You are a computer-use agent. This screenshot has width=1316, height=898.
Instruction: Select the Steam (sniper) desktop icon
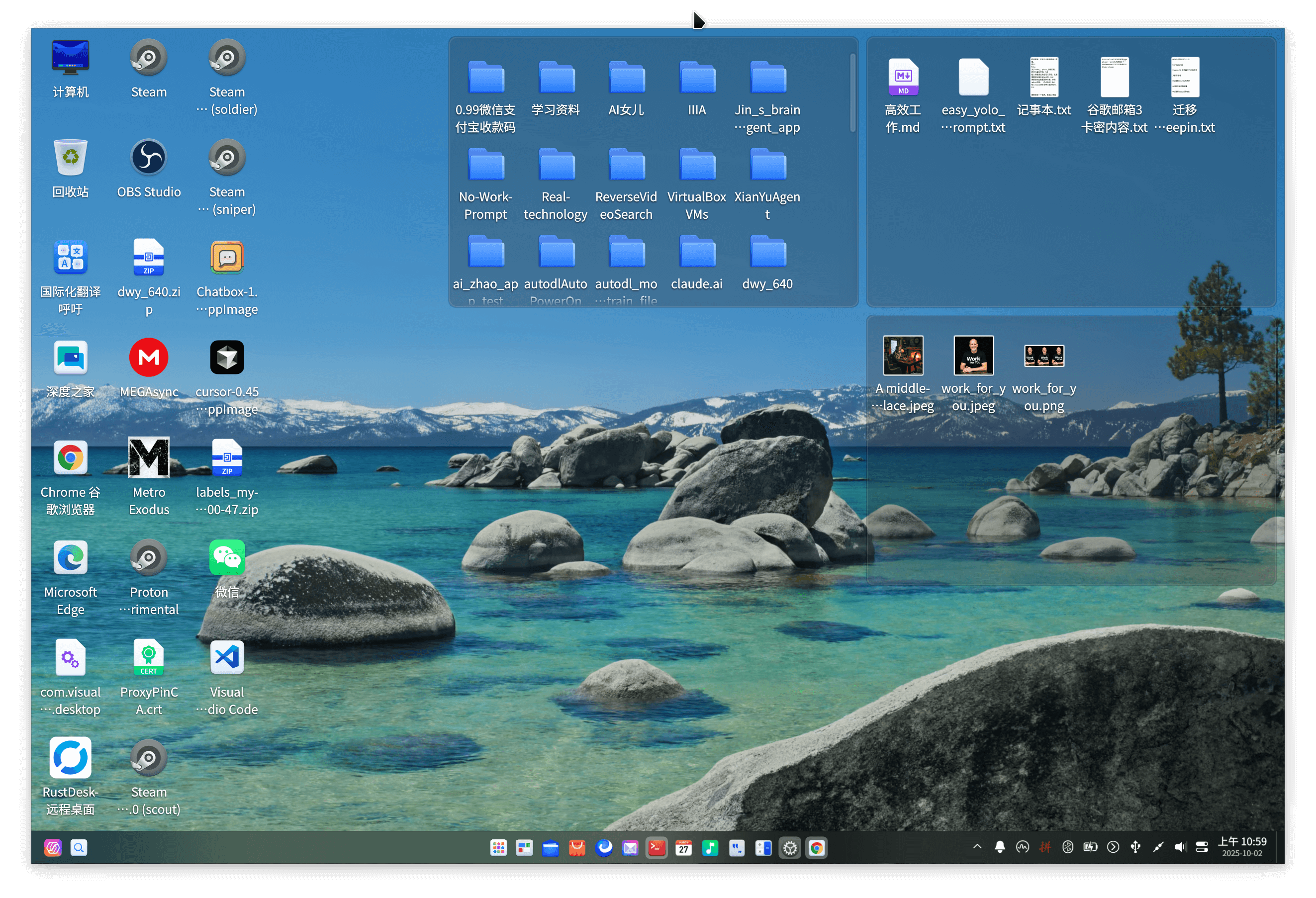pyautogui.click(x=227, y=158)
